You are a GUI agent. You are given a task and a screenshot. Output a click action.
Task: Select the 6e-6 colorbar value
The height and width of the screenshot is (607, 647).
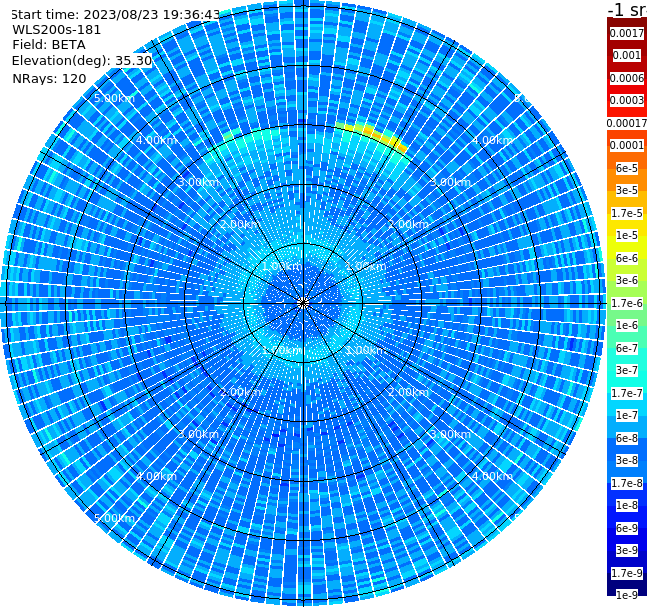[627, 258]
